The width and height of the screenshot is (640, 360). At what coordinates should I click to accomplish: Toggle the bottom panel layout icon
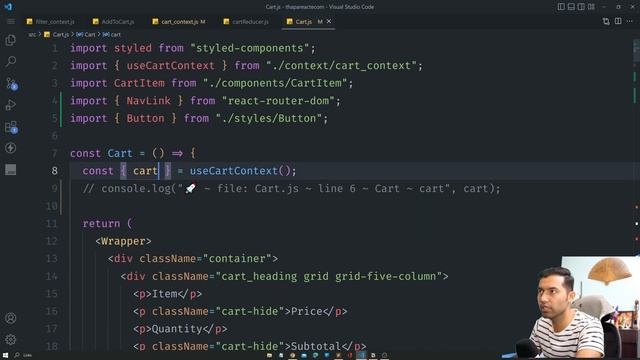click(x=571, y=7)
